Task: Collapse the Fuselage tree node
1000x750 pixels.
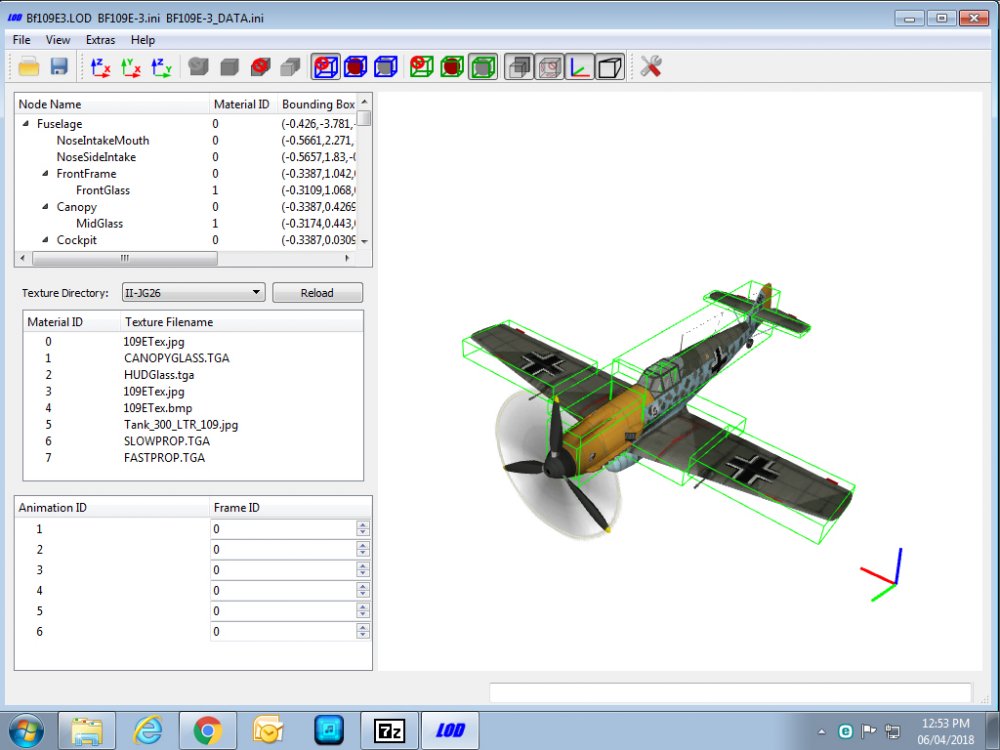Action: pyautogui.click(x=26, y=124)
